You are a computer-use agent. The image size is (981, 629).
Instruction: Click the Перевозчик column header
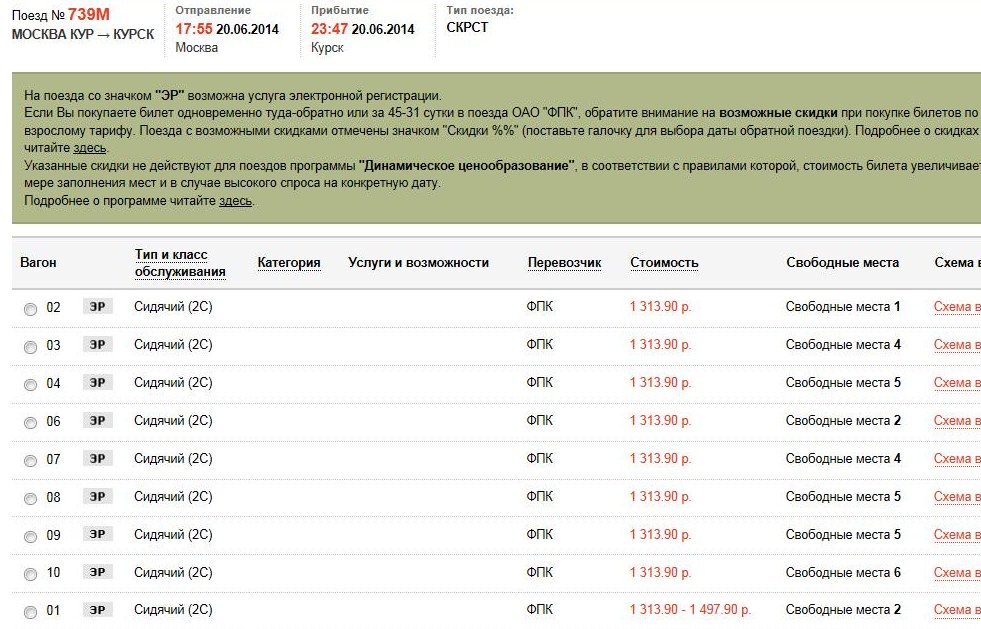coord(564,263)
